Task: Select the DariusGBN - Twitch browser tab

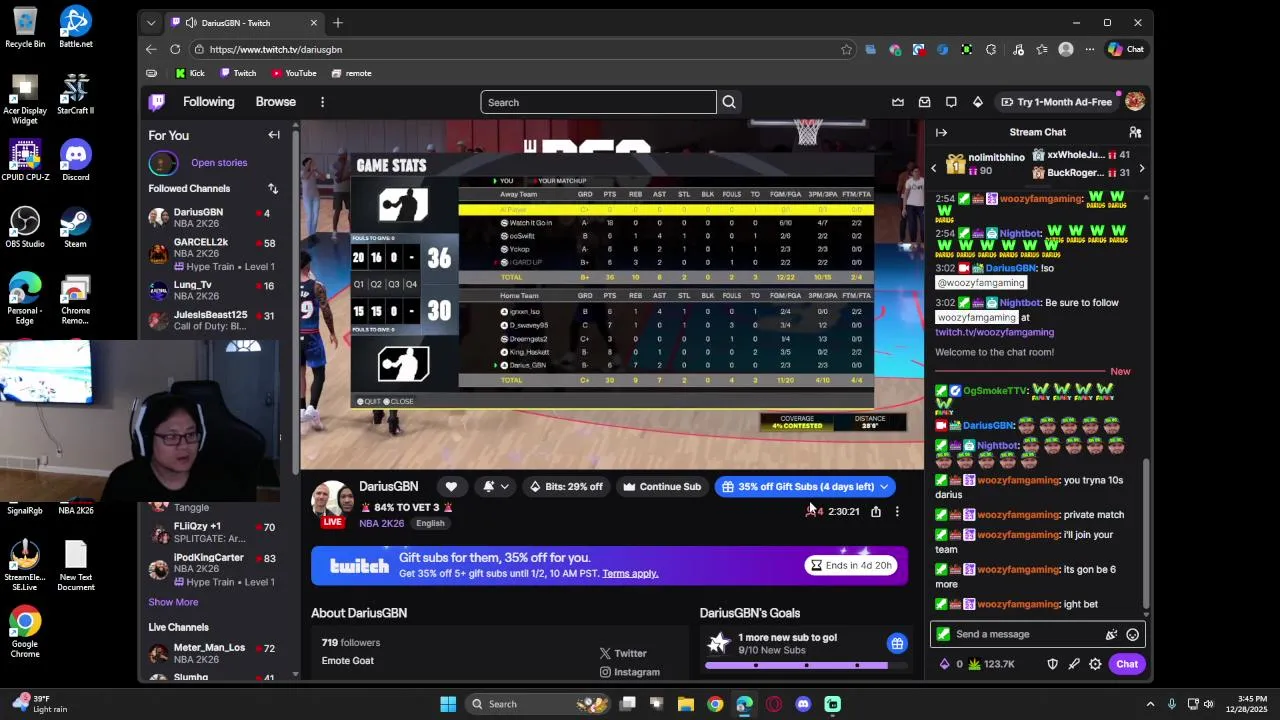Action: [243, 22]
